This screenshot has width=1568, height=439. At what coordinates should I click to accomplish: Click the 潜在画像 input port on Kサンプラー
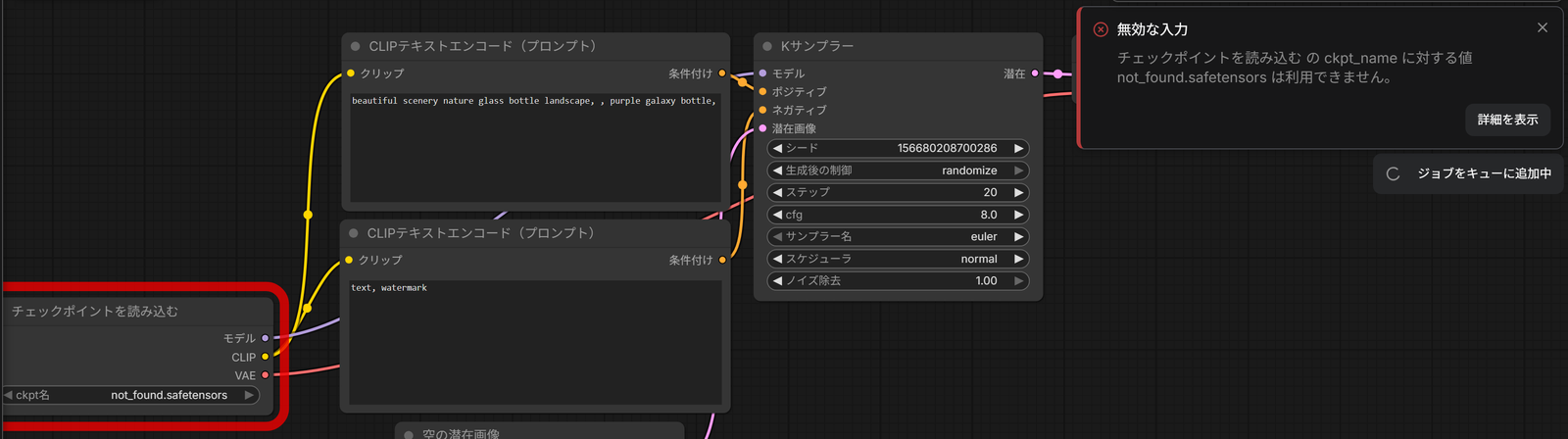[762, 128]
